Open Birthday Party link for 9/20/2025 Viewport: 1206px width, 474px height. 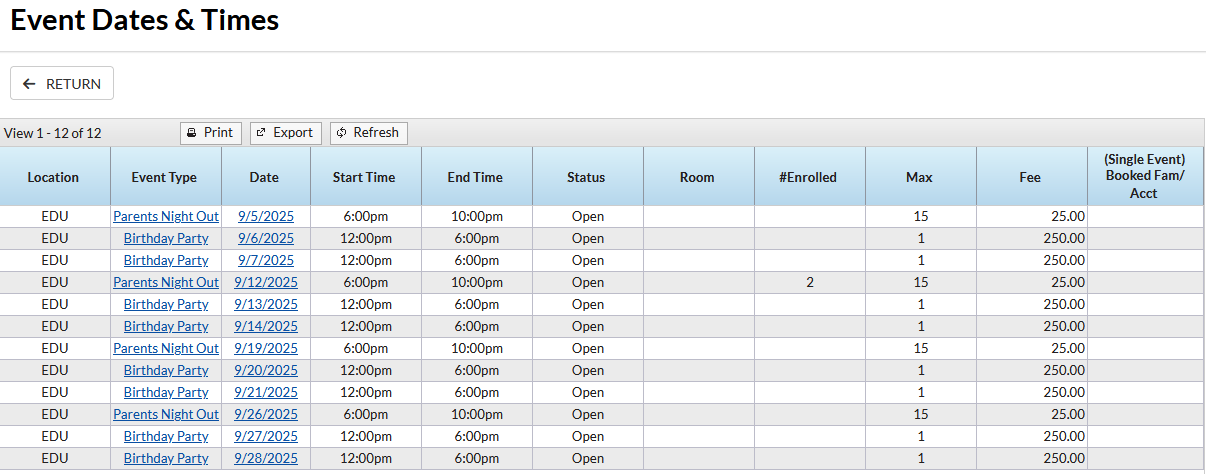pyautogui.click(x=166, y=370)
